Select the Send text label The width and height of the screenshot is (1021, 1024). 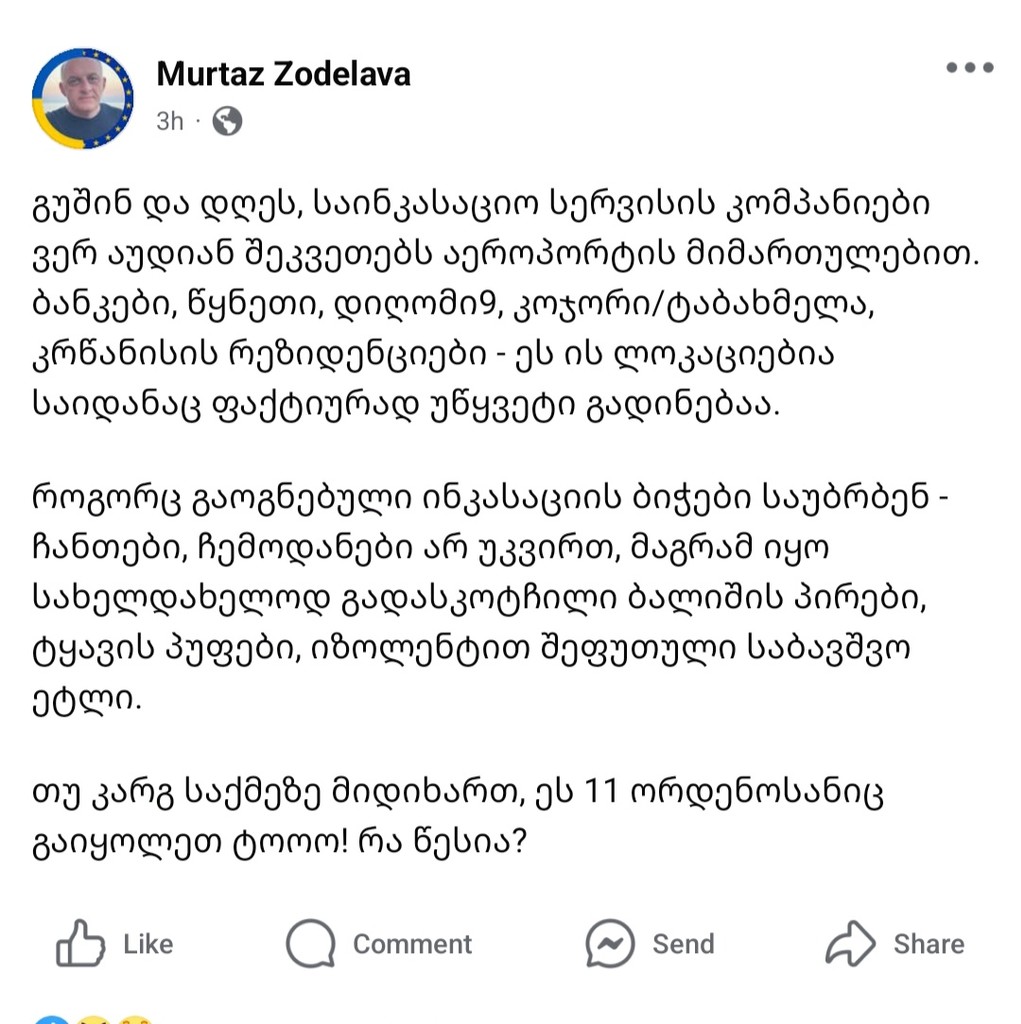[x=683, y=944]
